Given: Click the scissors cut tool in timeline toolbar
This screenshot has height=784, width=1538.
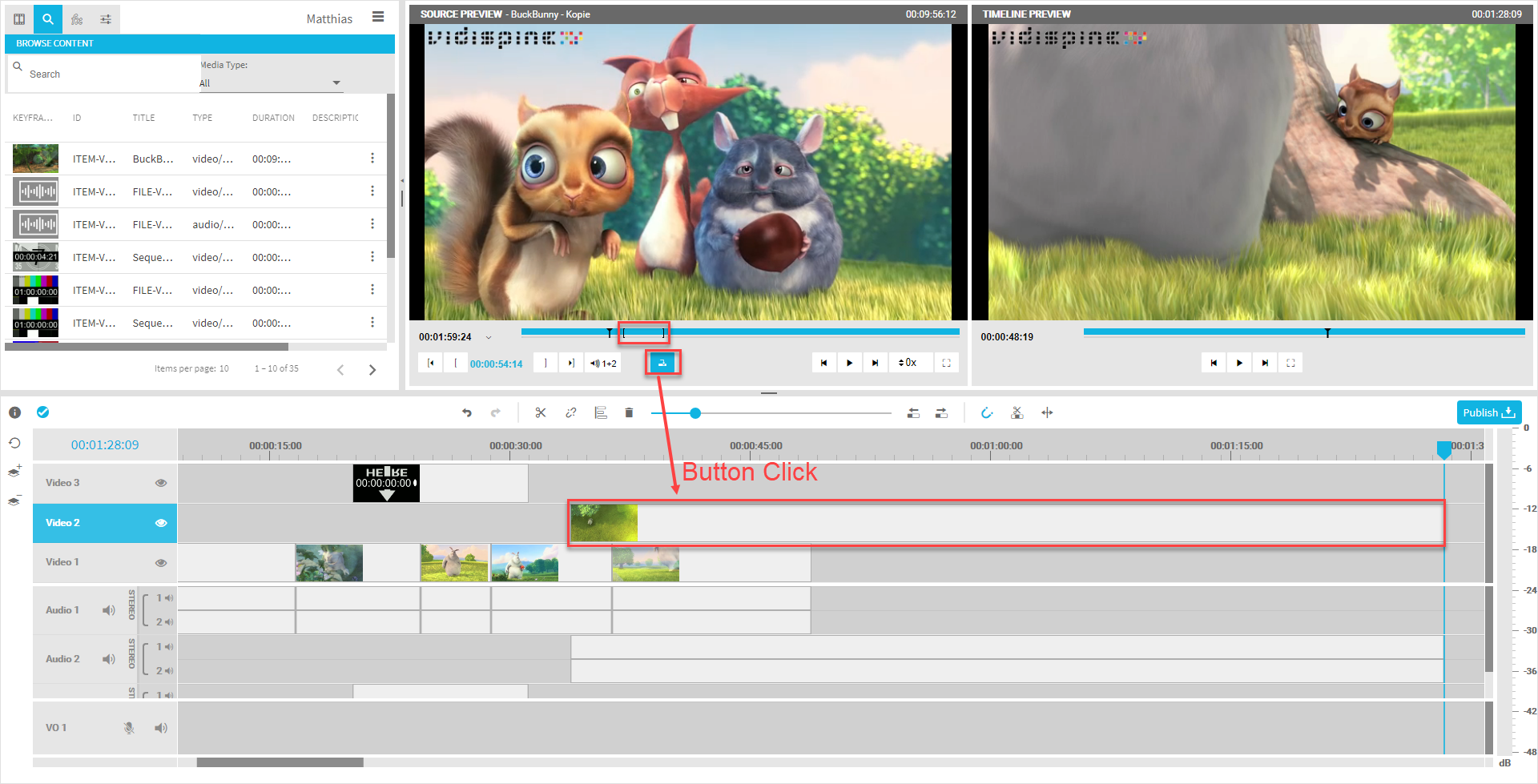Looking at the screenshot, I should click(541, 413).
